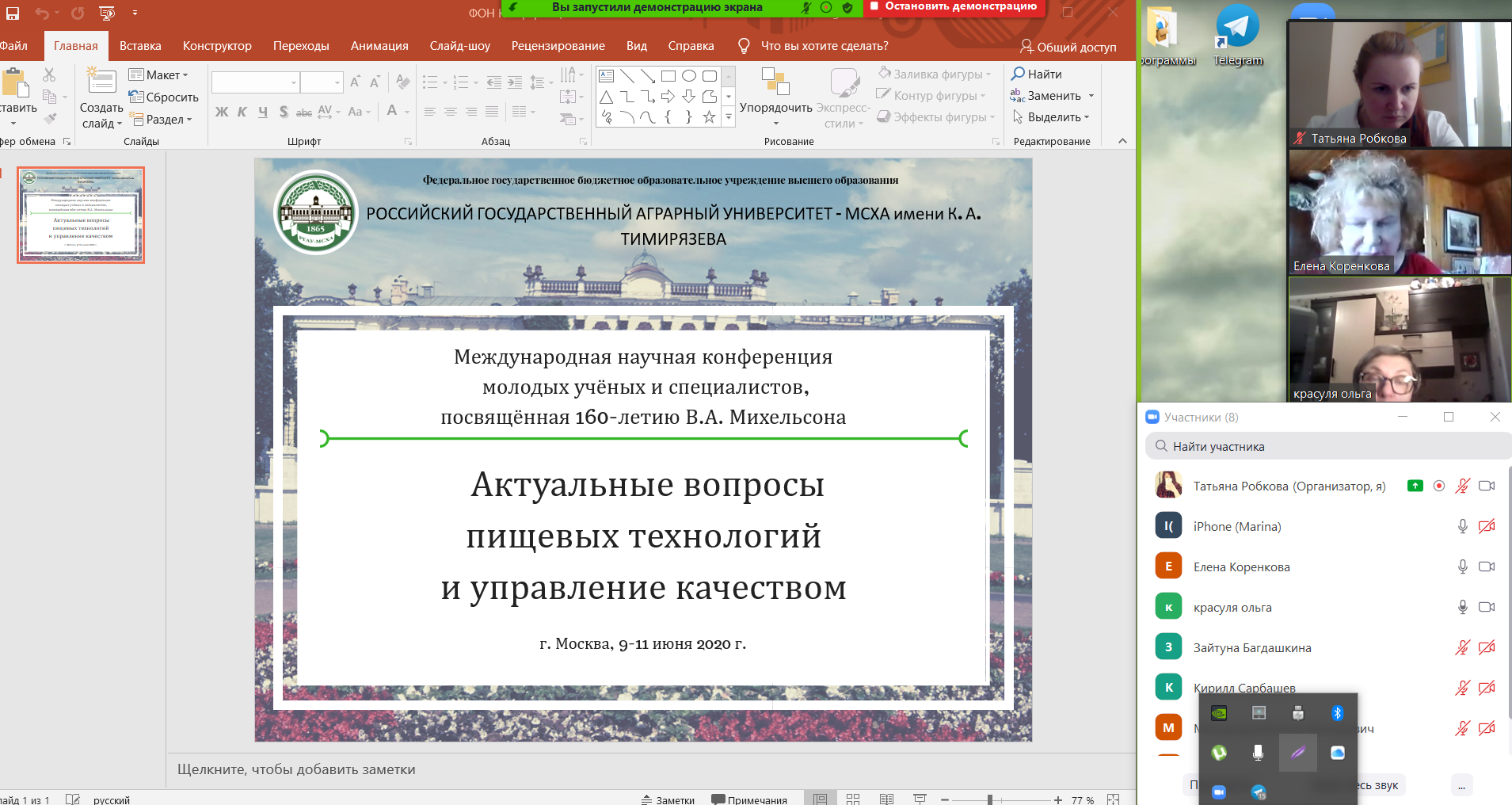The width and height of the screenshot is (1512, 805).
Task: Open the slide sorter view from the status bar
Action: (x=853, y=799)
